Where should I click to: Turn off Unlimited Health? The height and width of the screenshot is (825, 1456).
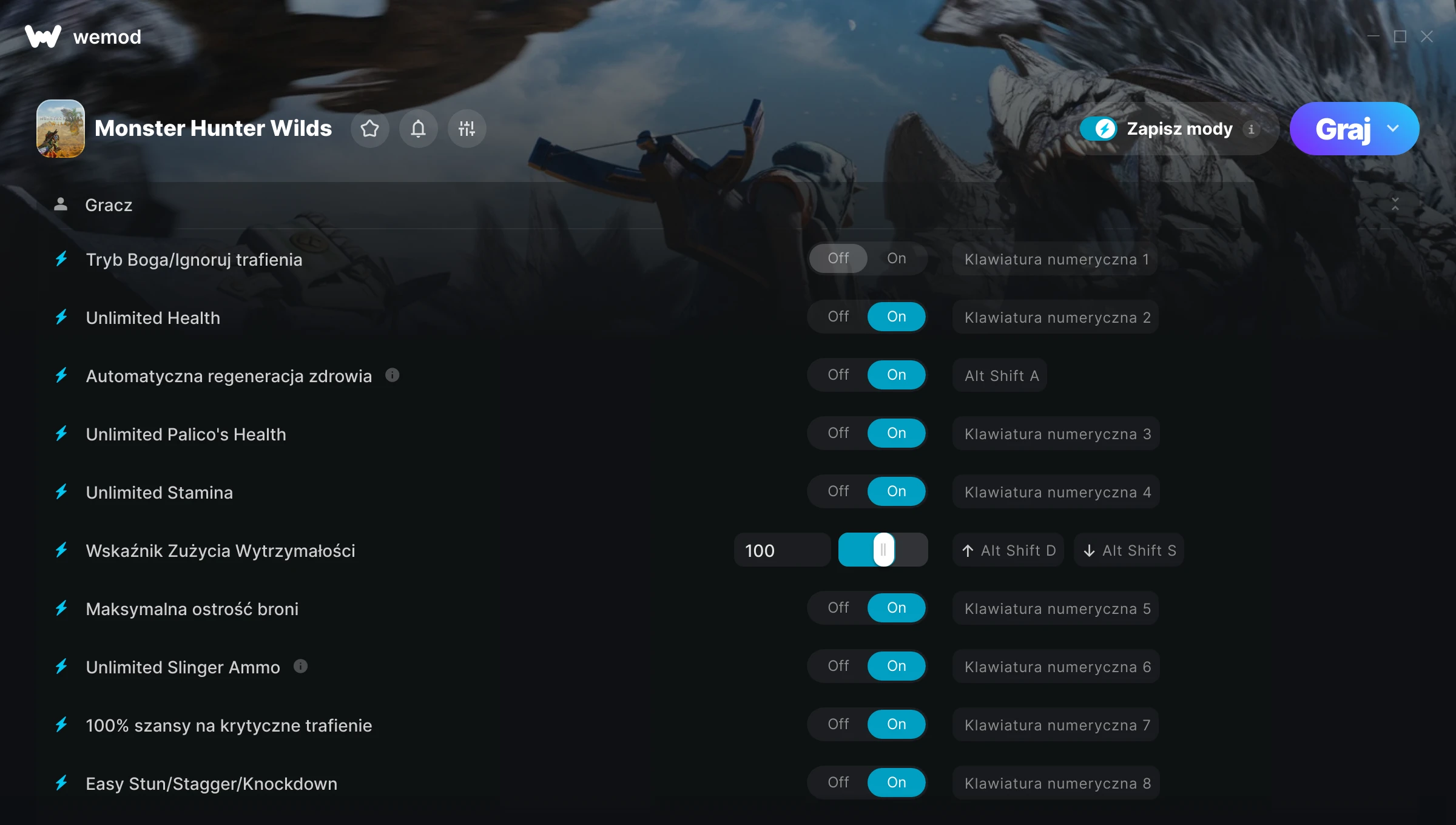pos(838,317)
